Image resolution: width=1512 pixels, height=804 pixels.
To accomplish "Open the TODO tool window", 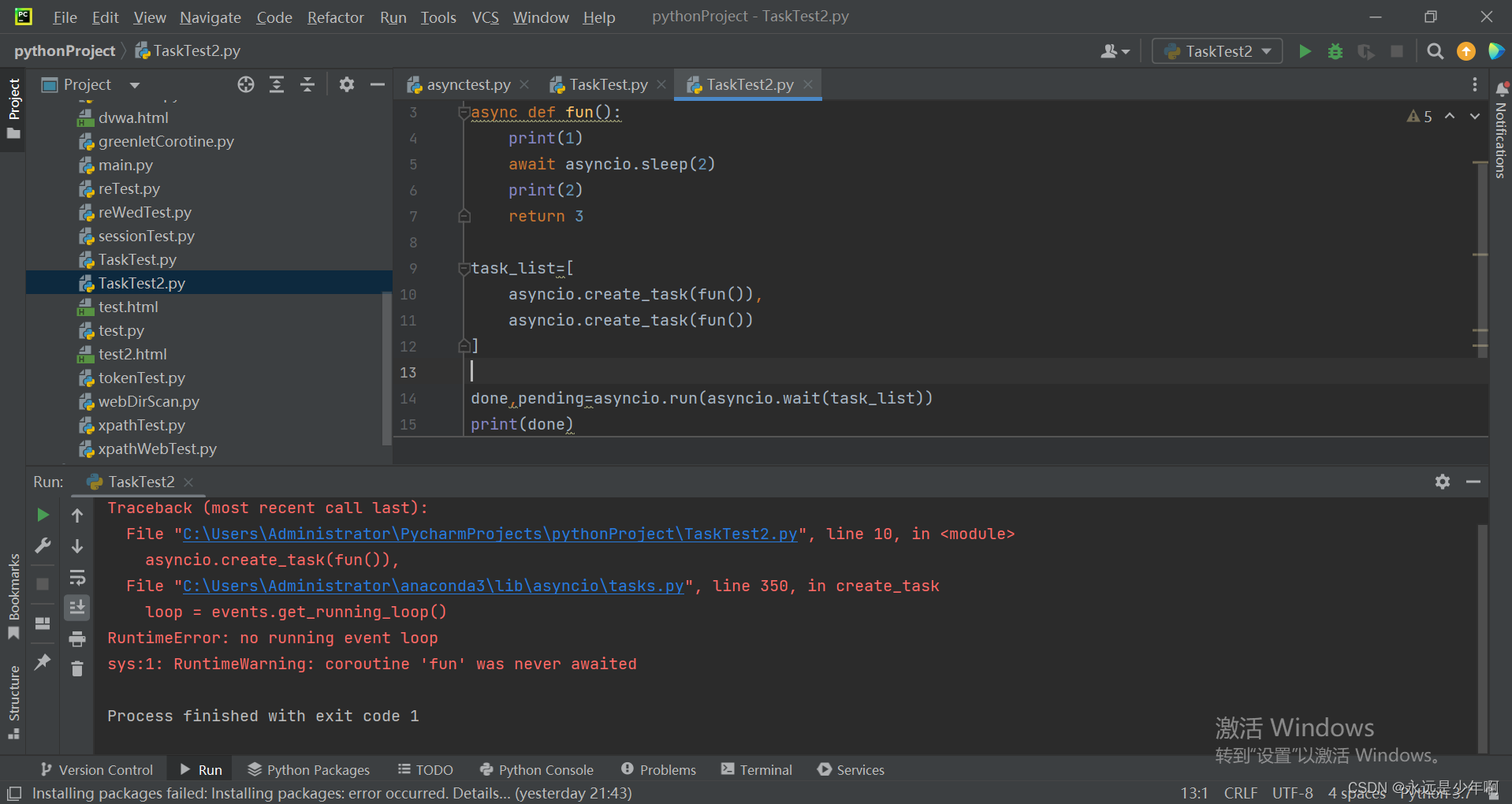I will click(426, 770).
